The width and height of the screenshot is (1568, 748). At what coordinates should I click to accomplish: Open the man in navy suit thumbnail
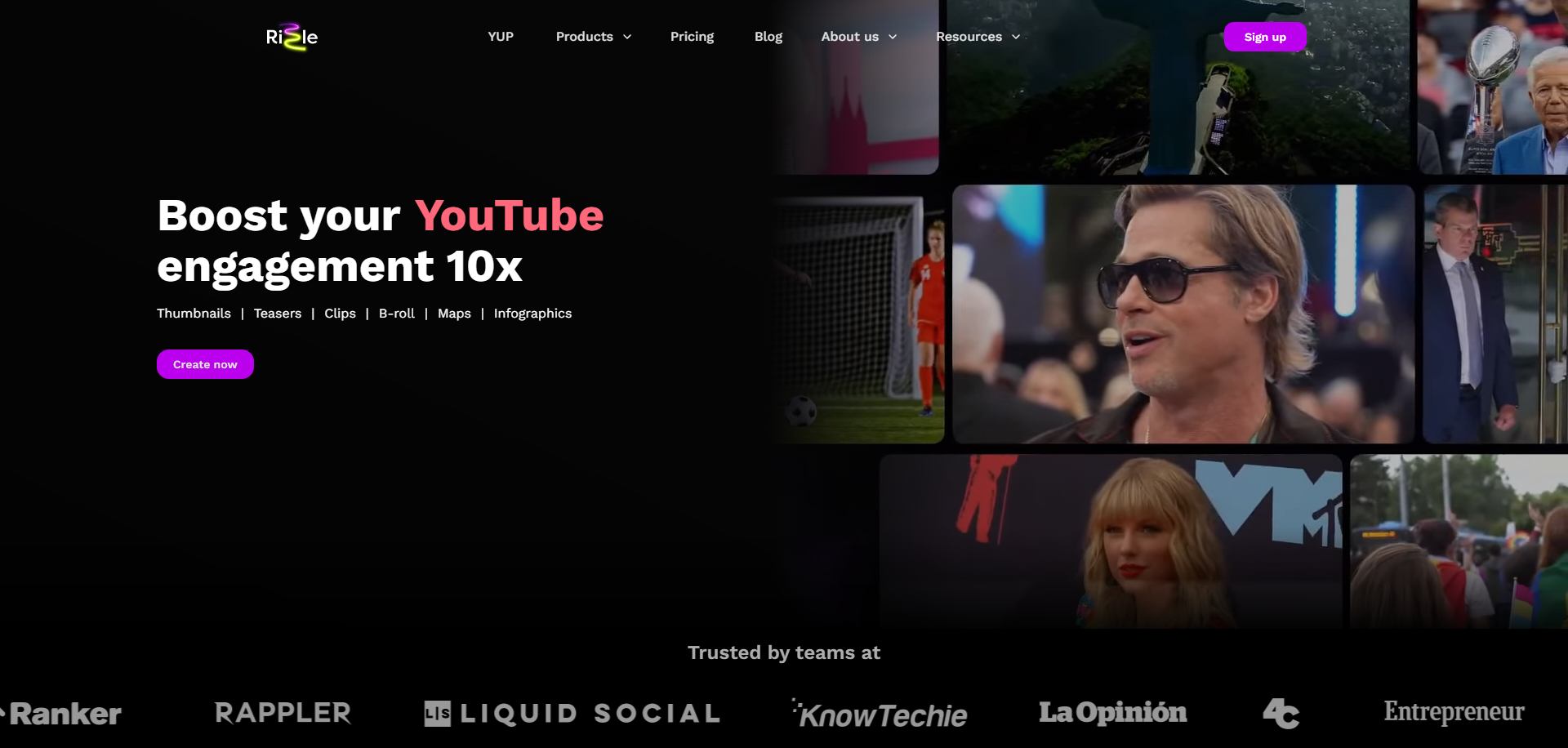1495,314
